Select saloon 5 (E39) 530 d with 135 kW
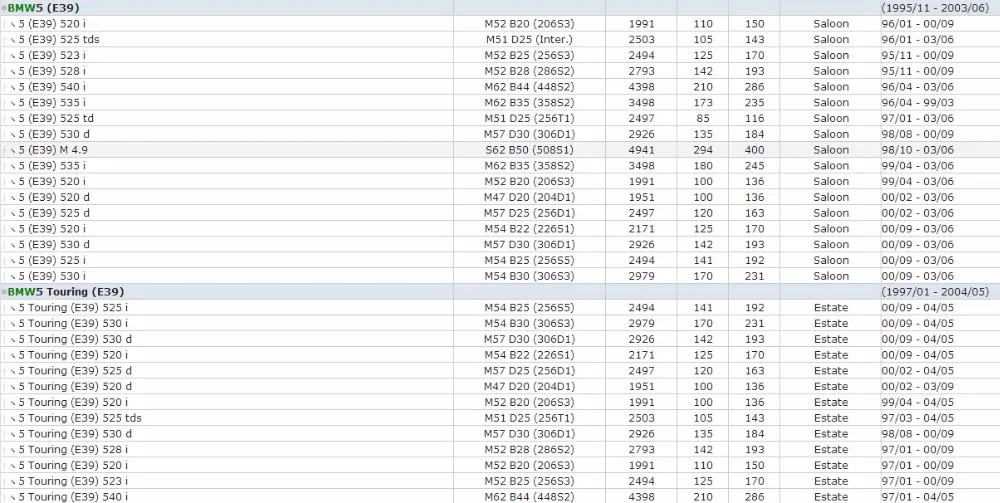Image resolution: width=1000 pixels, height=503 pixels. point(500,135)
